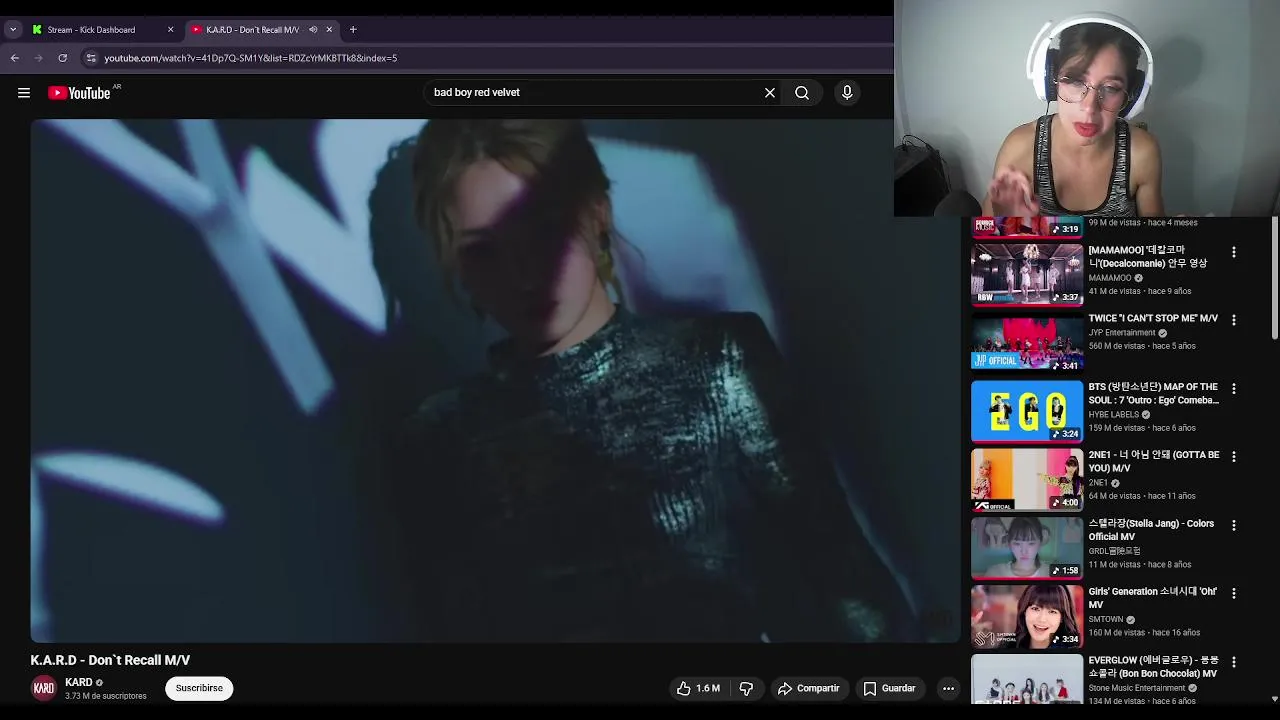
Task: Open more actions three-dot menu under video
Action: tap(948, 688)
